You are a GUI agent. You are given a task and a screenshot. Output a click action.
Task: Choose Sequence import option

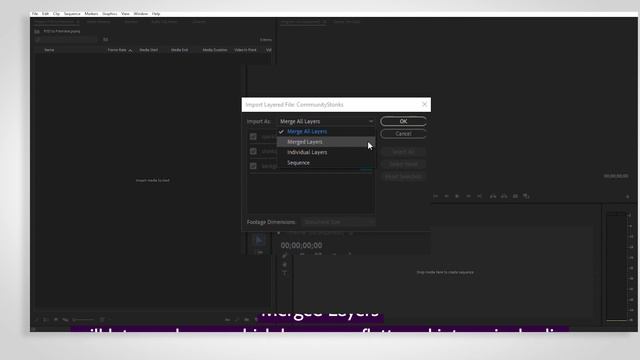click(x=326, y=163)
